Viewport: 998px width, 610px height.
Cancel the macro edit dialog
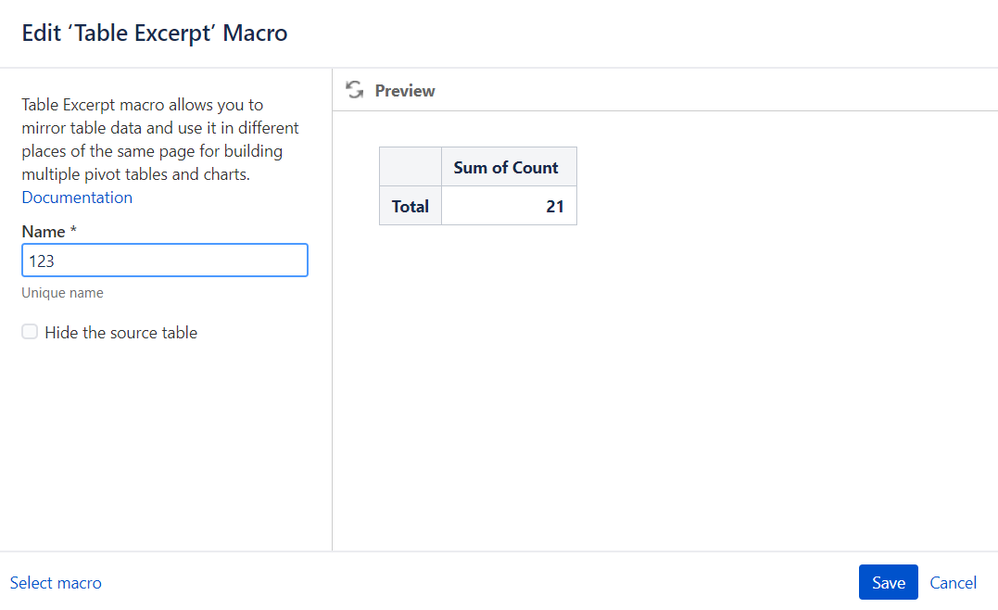click(x=953, y=583)
